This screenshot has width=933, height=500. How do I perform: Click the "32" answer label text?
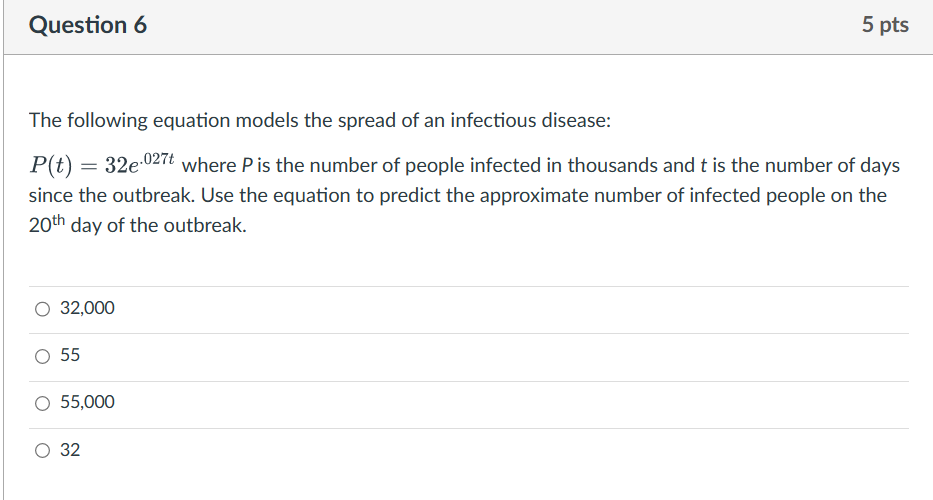click(x=70, y=450)
